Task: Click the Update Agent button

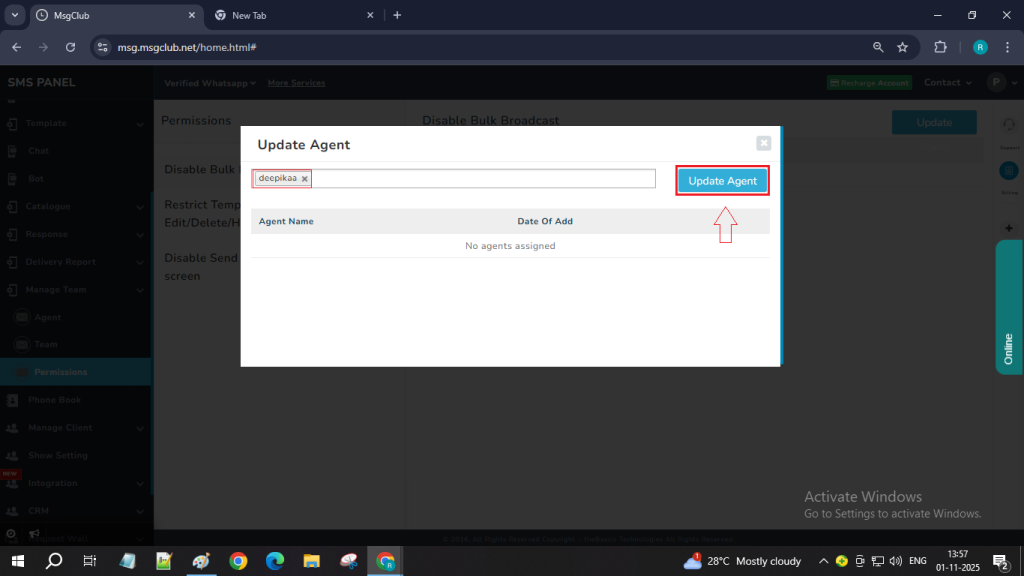Action: click(x=722, y=181)
